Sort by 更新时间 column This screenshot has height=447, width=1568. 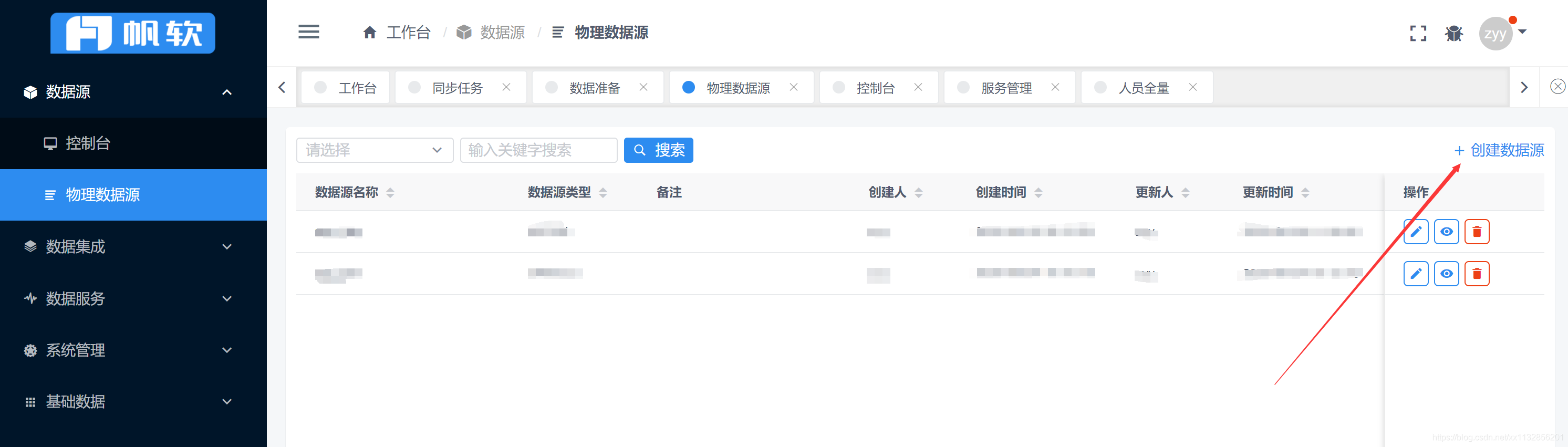[1305, 192]
